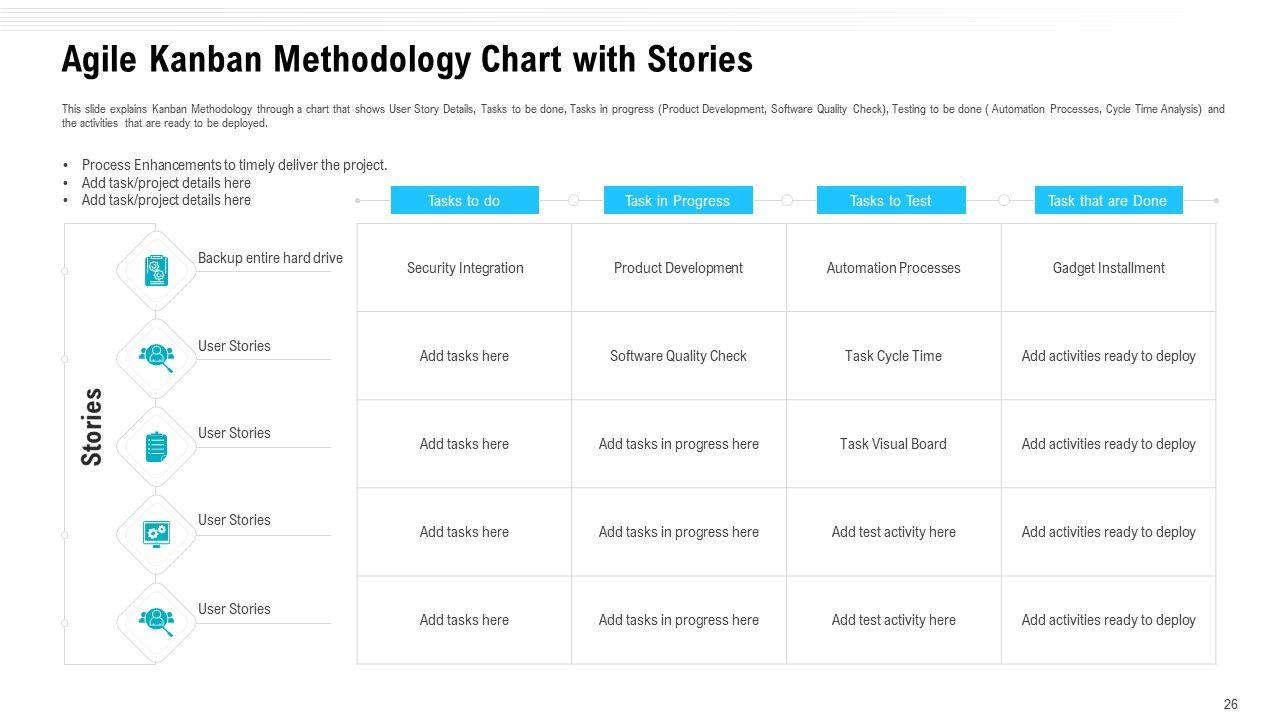Click the Product Development cell

coord(678,268)
